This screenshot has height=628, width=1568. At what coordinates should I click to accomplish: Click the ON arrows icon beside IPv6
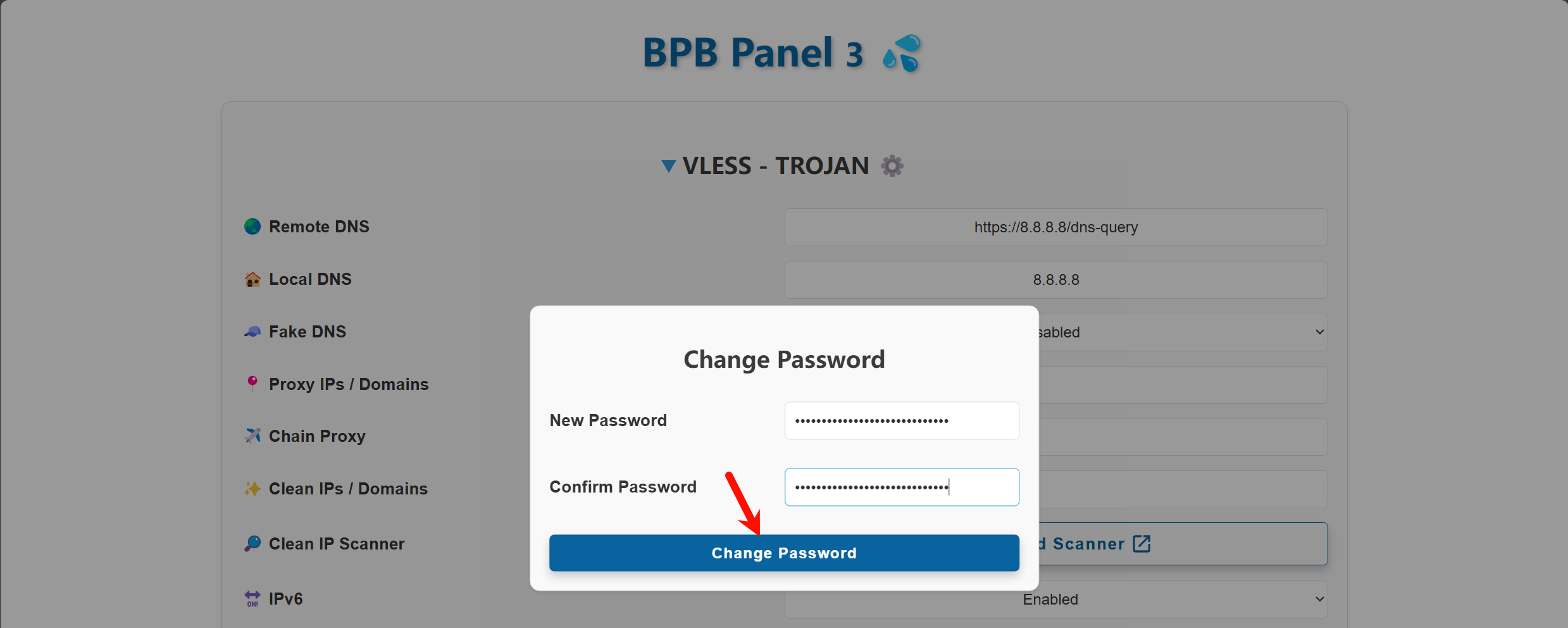coord(252,598)
